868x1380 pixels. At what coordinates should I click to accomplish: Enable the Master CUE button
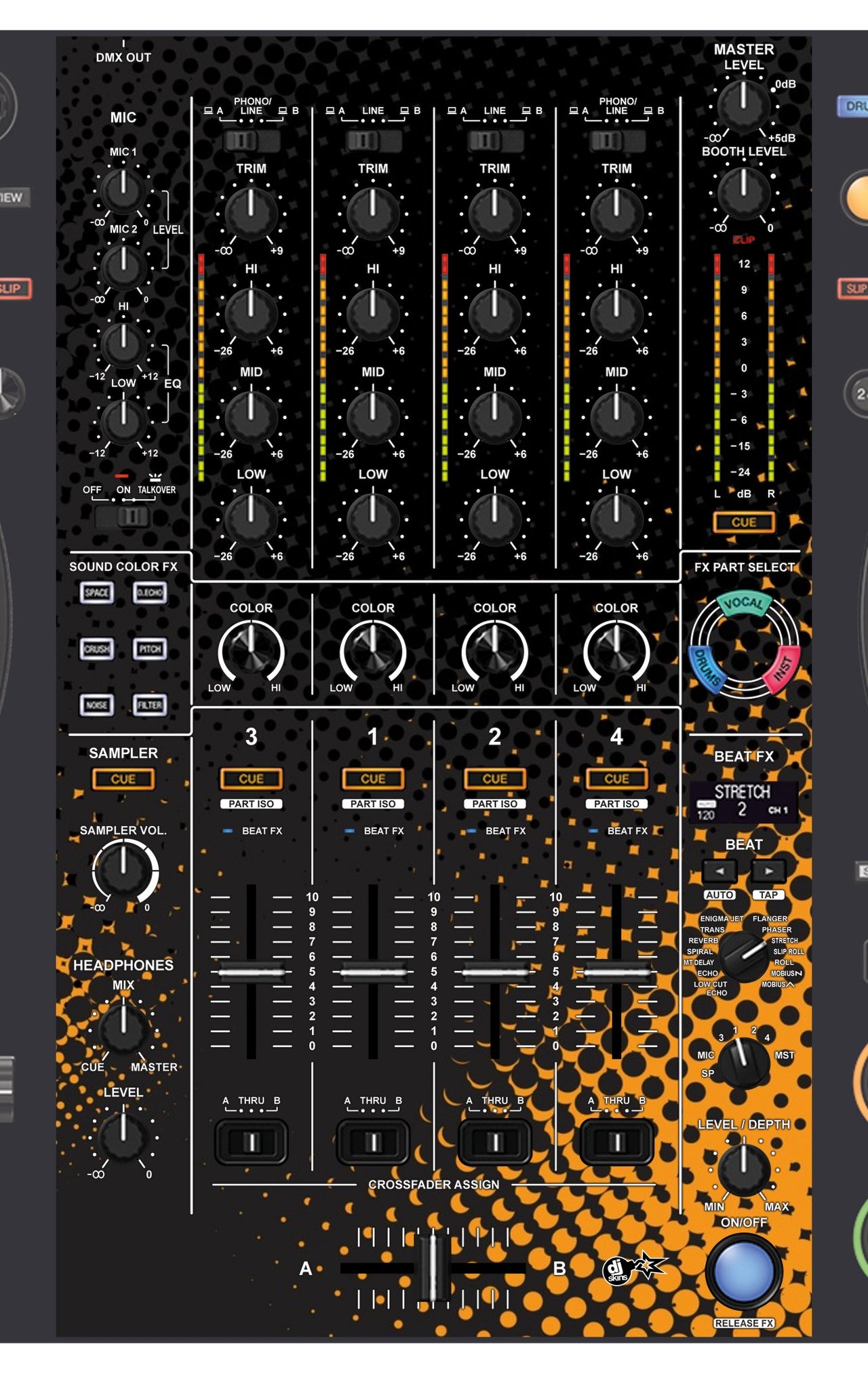click(x=744, y=522)
